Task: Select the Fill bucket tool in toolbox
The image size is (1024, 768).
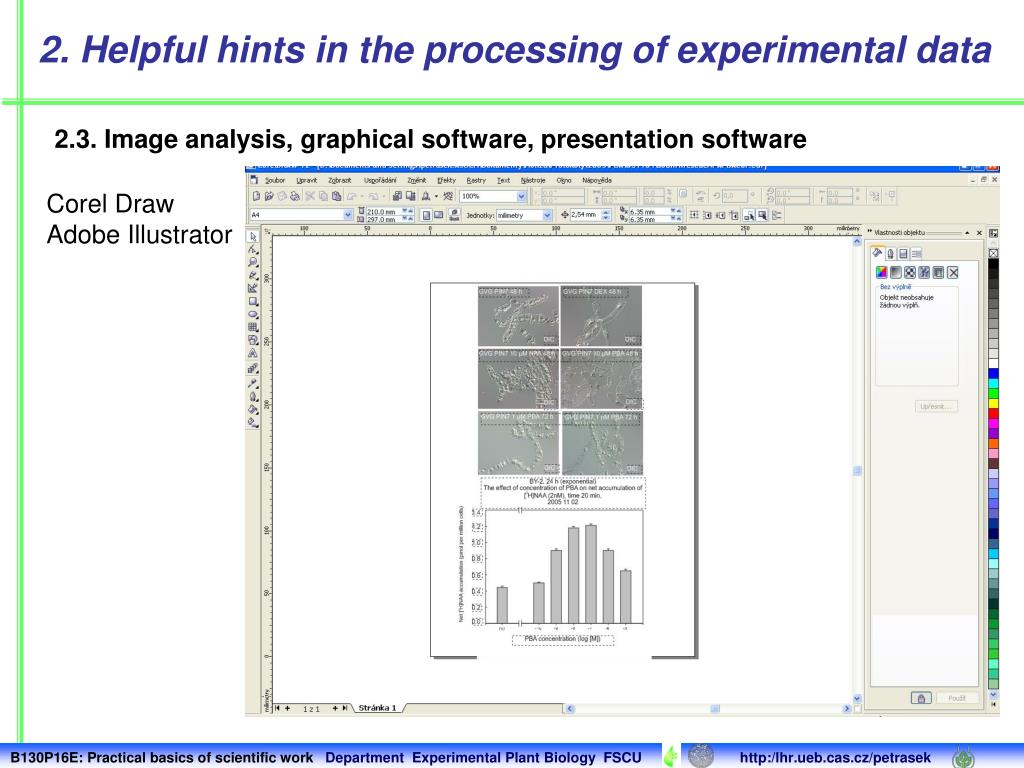Action: click(x=253, y=408)
